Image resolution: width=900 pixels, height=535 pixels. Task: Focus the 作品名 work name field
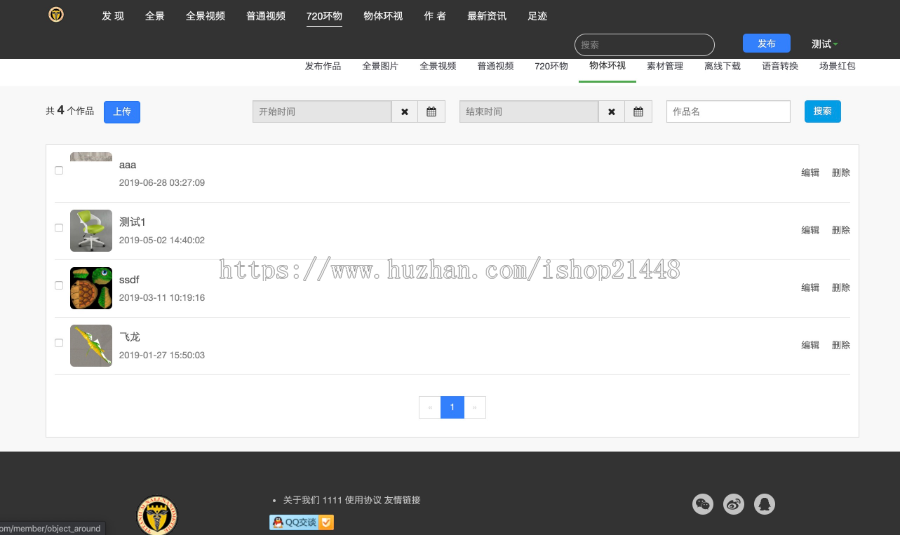pos(728,111)
